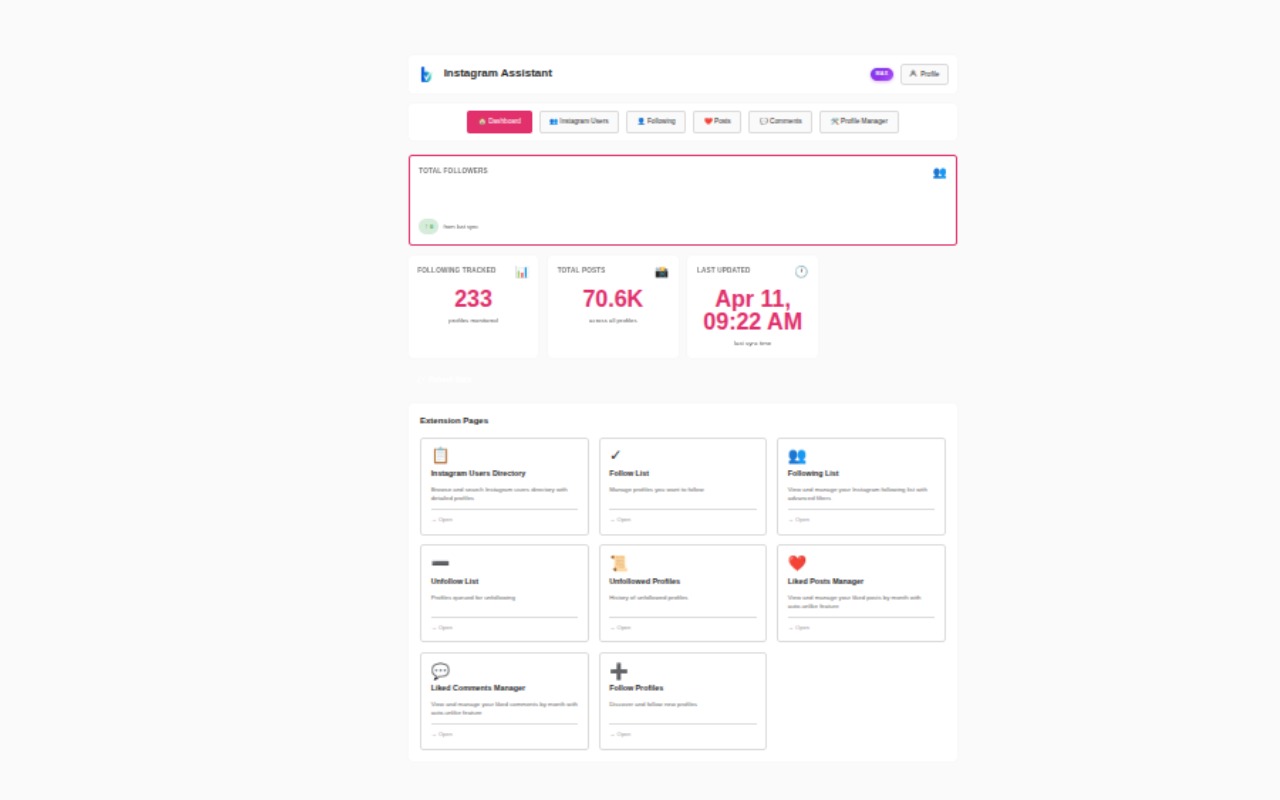Click the Apr 11, 09:22 AM timestamp
Image resolution: width=1280 pixels, height=800 pixels.
[x=752, y=310]
